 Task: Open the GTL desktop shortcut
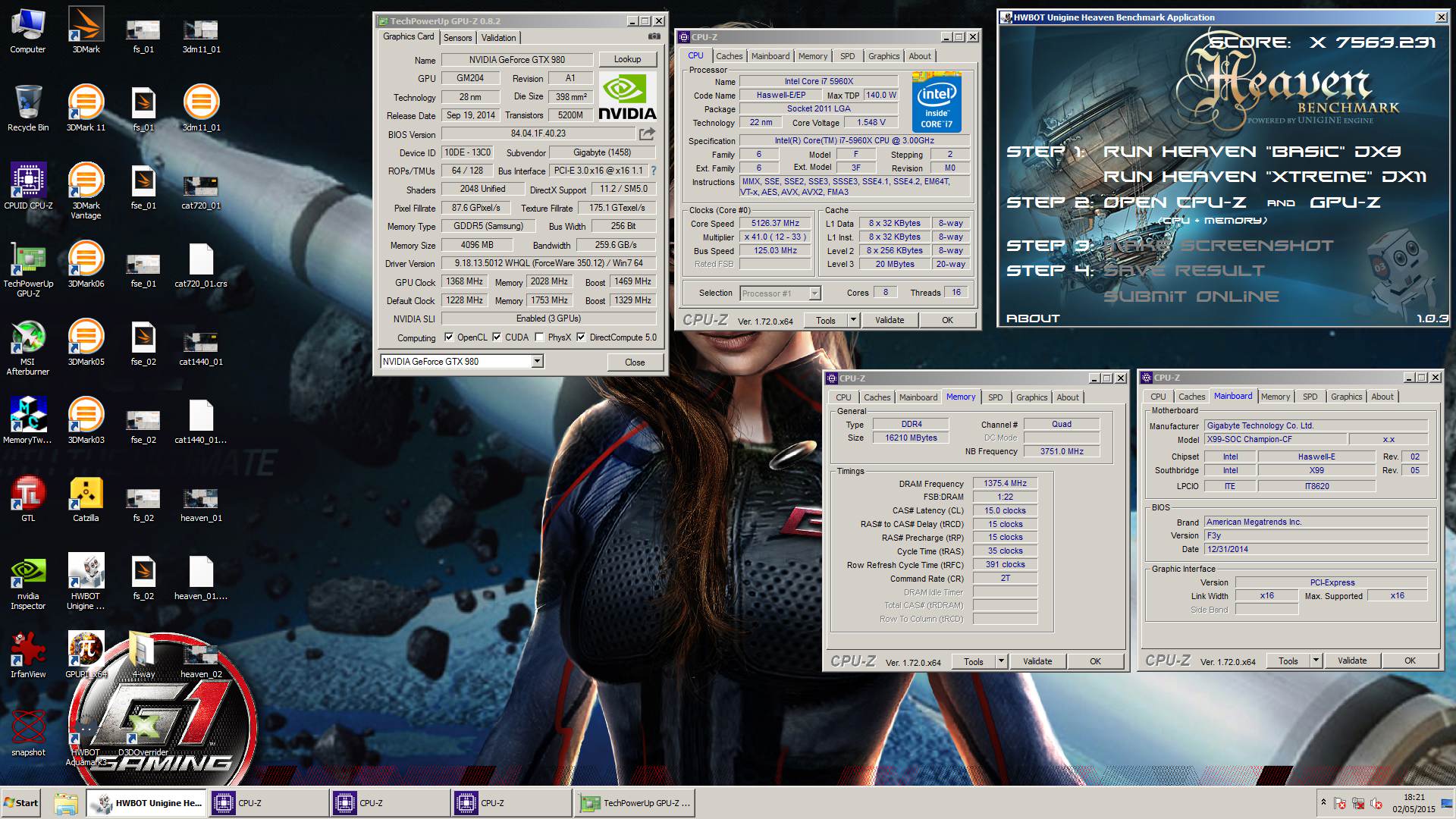coord(28,499)
